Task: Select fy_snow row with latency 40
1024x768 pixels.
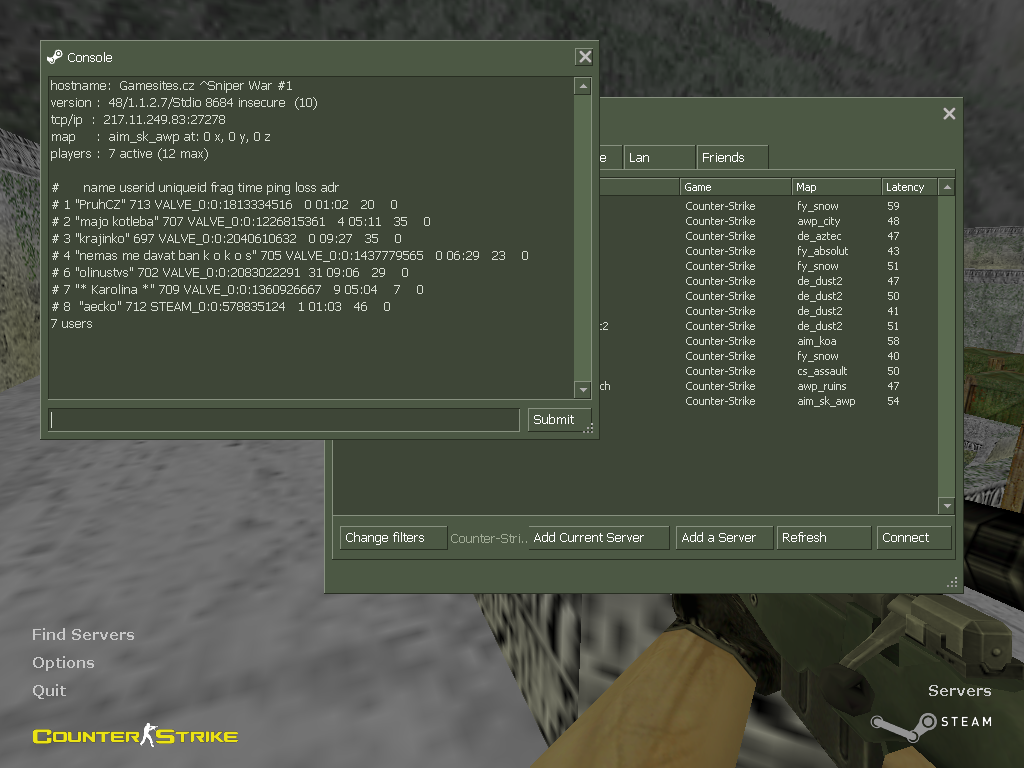Action: [x=769, y=357]
